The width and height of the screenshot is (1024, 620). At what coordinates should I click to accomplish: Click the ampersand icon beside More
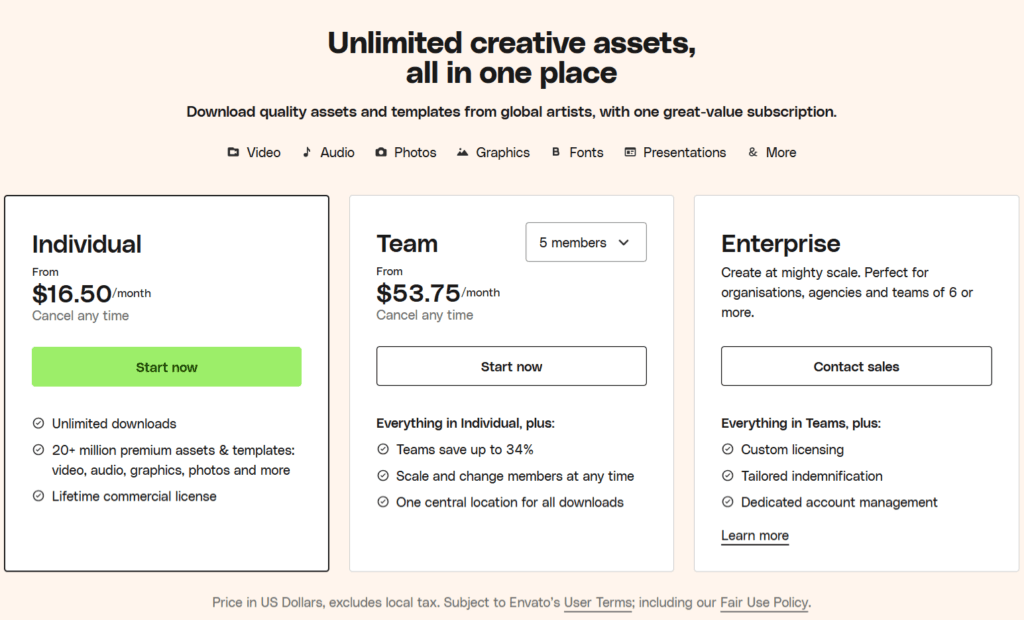click(x=753, y=152)
